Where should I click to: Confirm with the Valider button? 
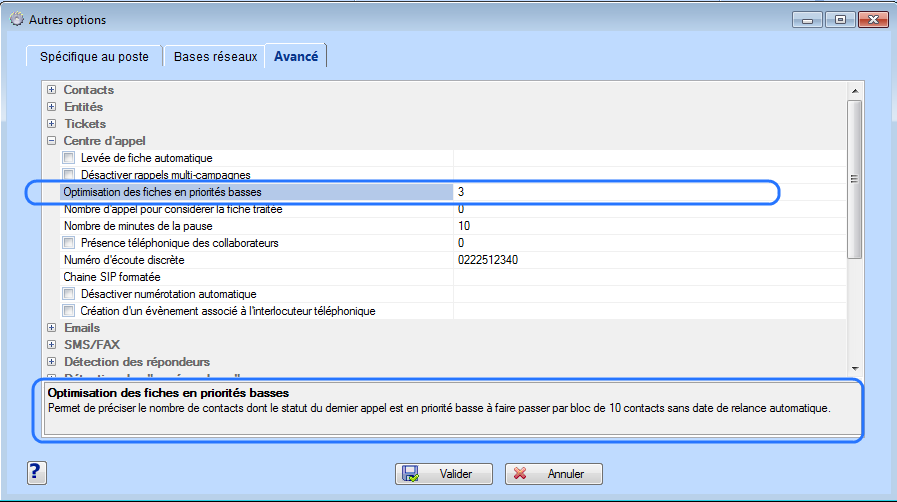tap(444, 474)
